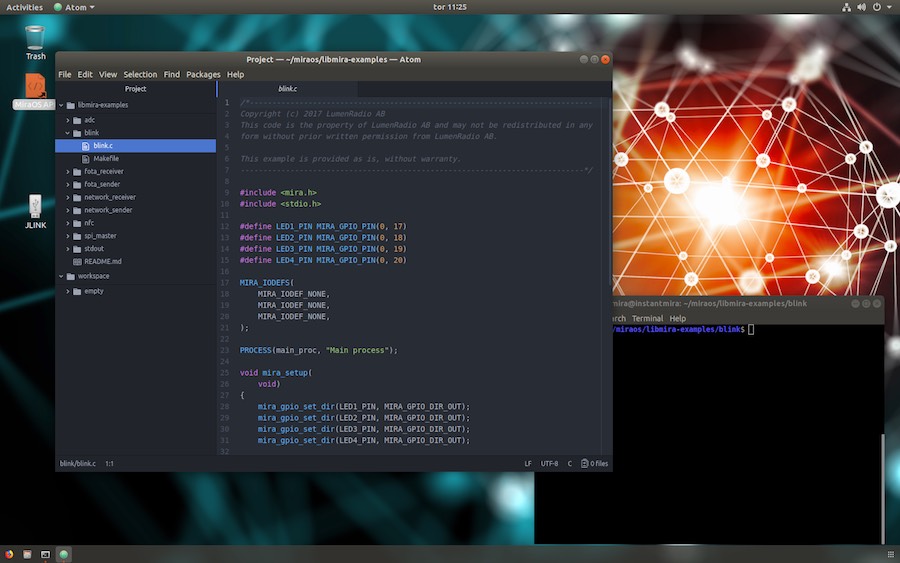Click the PROCESS(main_proc, "Main process") line
The image size is (900, 563).
319,350
